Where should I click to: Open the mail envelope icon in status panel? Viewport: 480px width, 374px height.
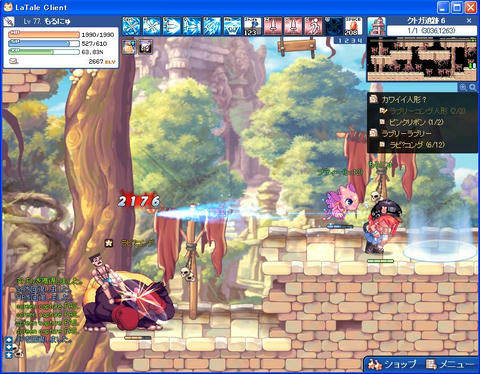(x=13, y=61)
